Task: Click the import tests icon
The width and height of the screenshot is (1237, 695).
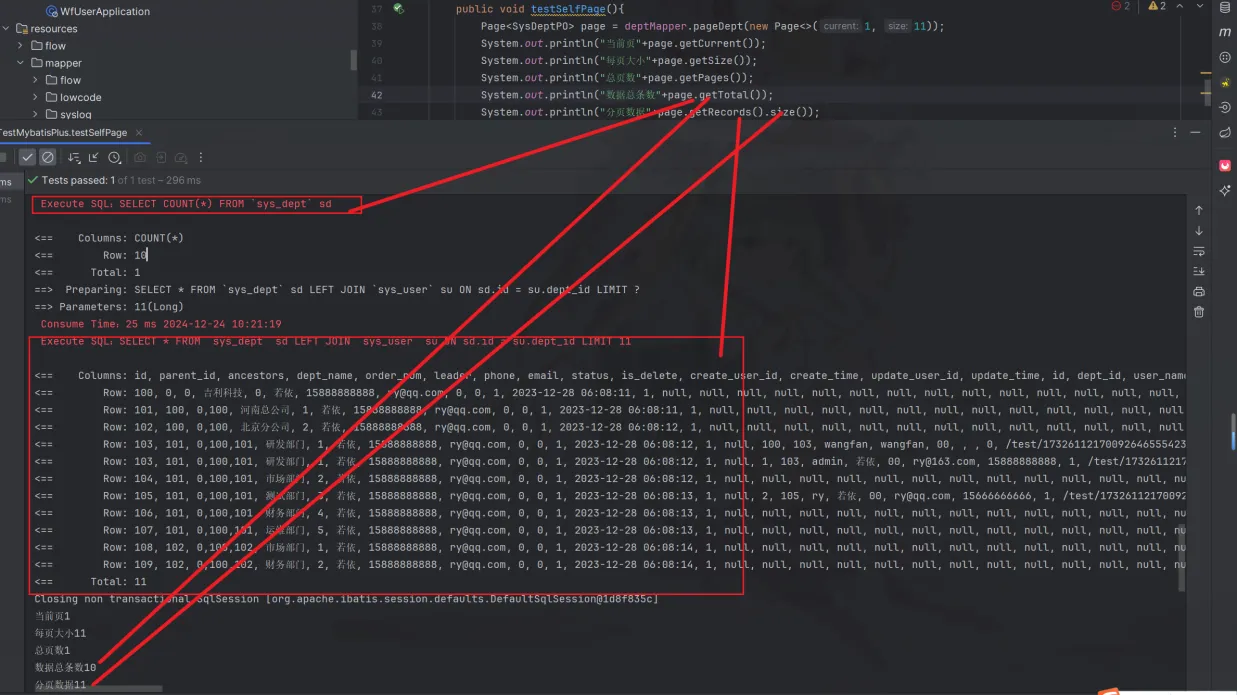Action: coord(161,157)
